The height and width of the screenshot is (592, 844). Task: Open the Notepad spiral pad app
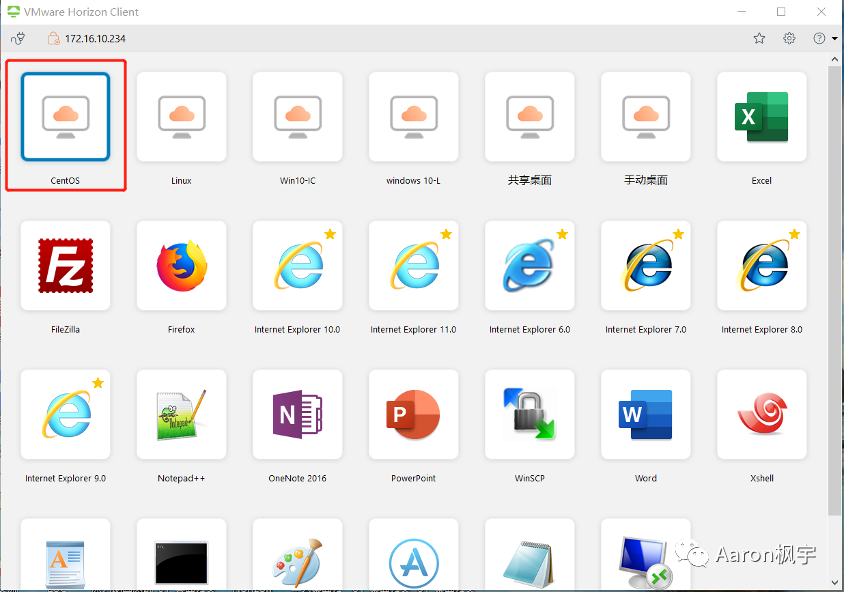(530, 554)
